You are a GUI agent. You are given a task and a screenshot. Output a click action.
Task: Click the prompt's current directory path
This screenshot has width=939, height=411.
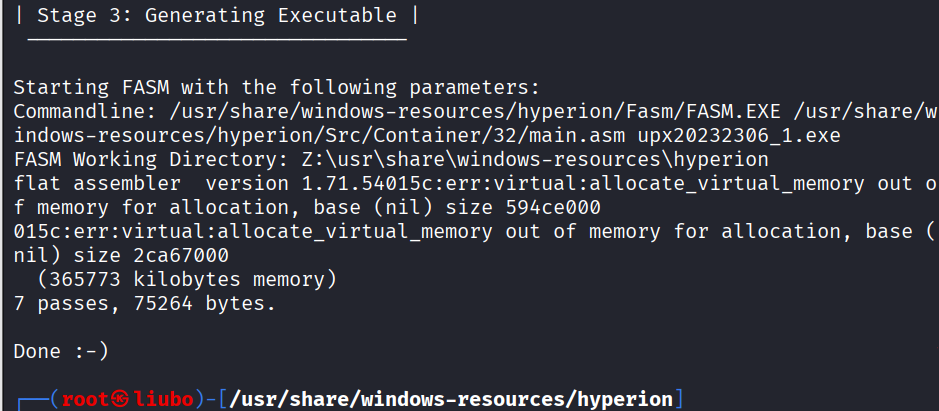pos(450,400)
